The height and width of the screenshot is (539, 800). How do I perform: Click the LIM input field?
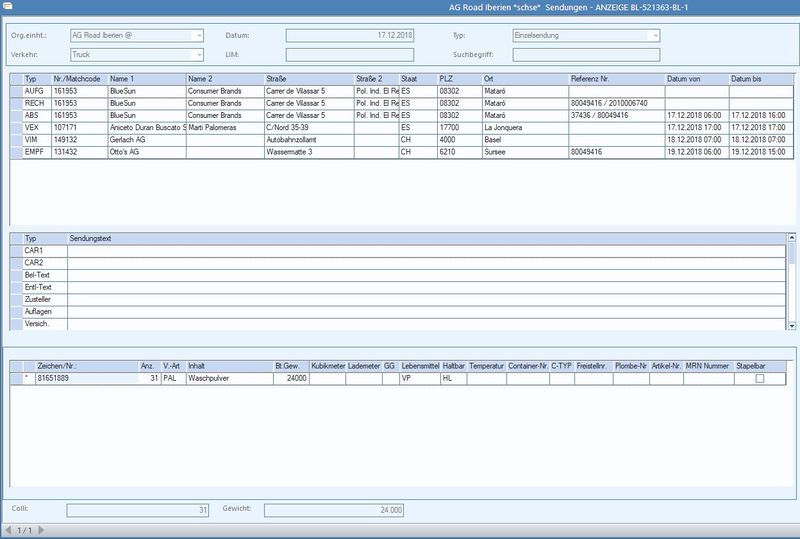click(349, 55)
